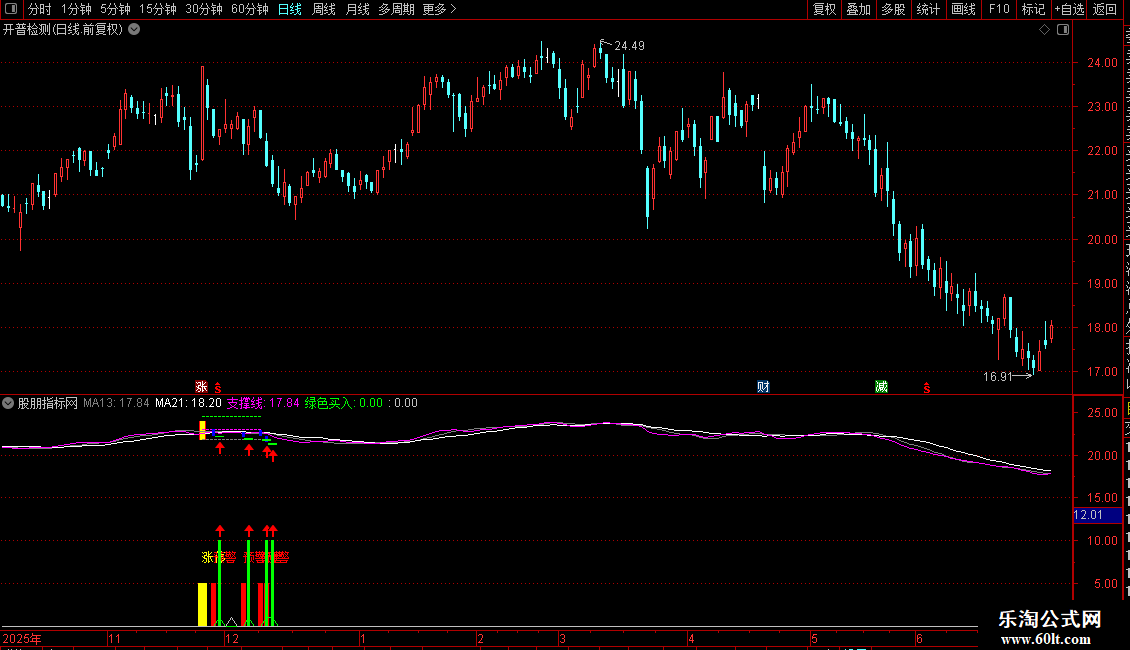Click the yellow bar in indicator panel

203,605
